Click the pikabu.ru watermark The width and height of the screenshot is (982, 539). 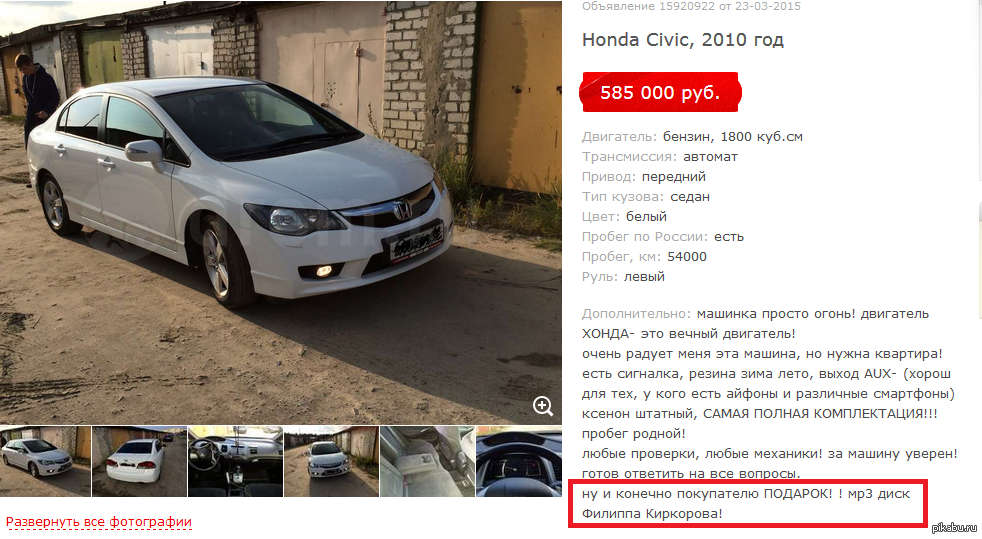(x=955, y=528)
